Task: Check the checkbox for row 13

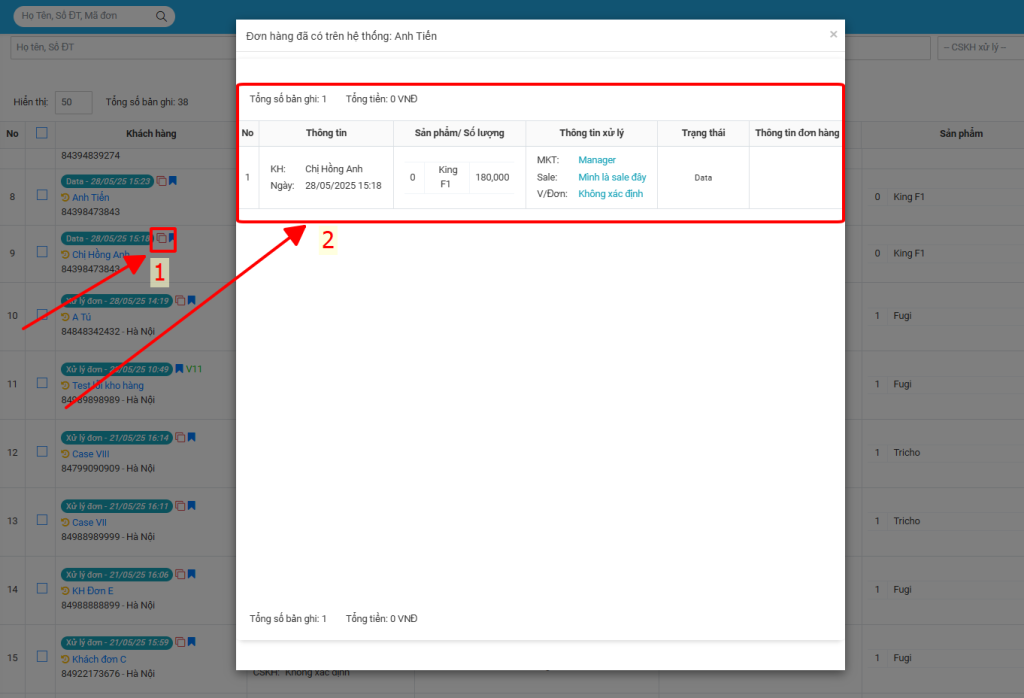Action: coord(42,520)
